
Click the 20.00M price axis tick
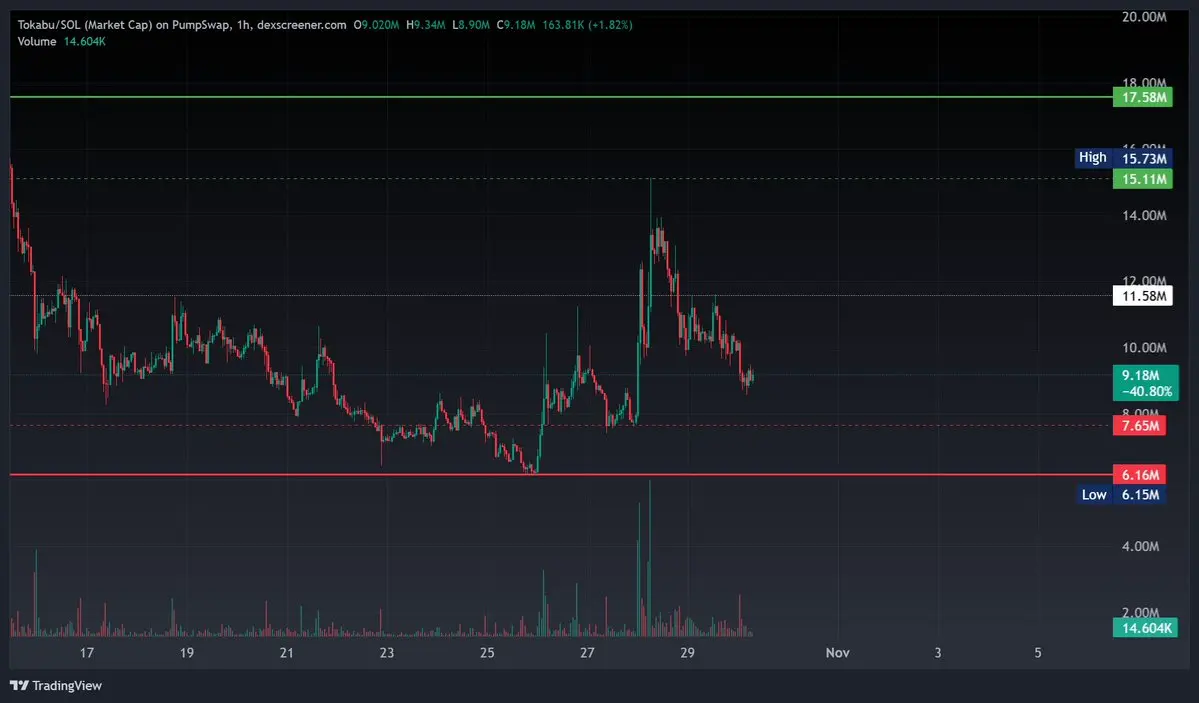tap(1144, 17)
